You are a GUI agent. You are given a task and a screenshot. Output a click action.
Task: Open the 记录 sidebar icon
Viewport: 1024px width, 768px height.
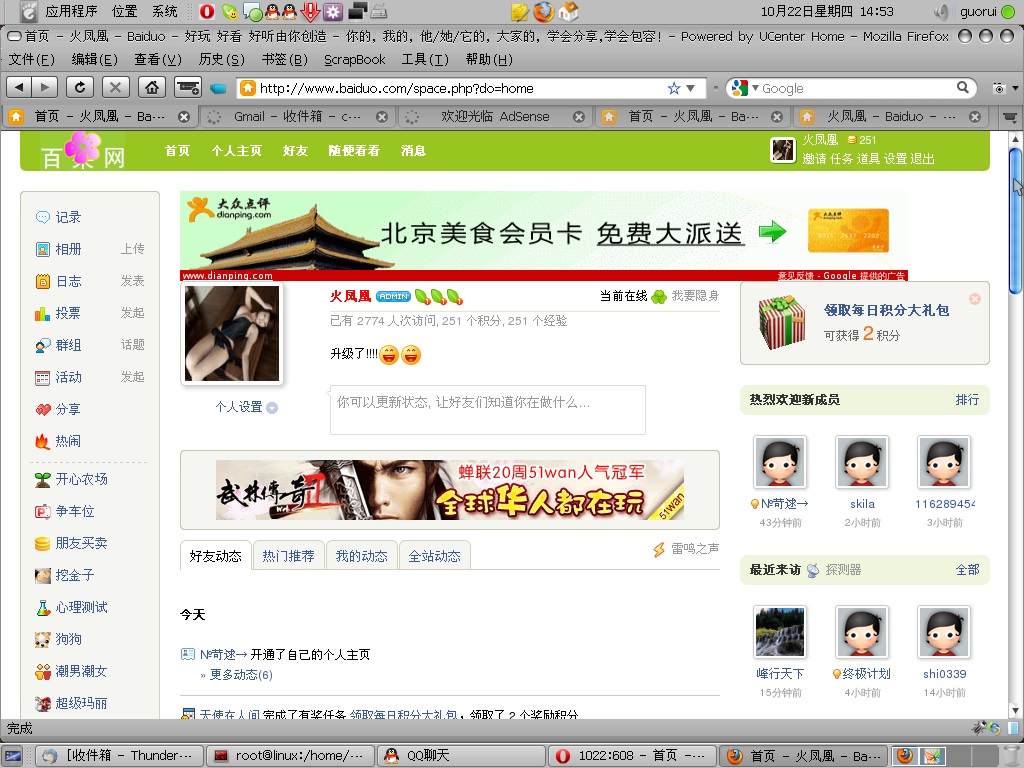pos(42,217)
